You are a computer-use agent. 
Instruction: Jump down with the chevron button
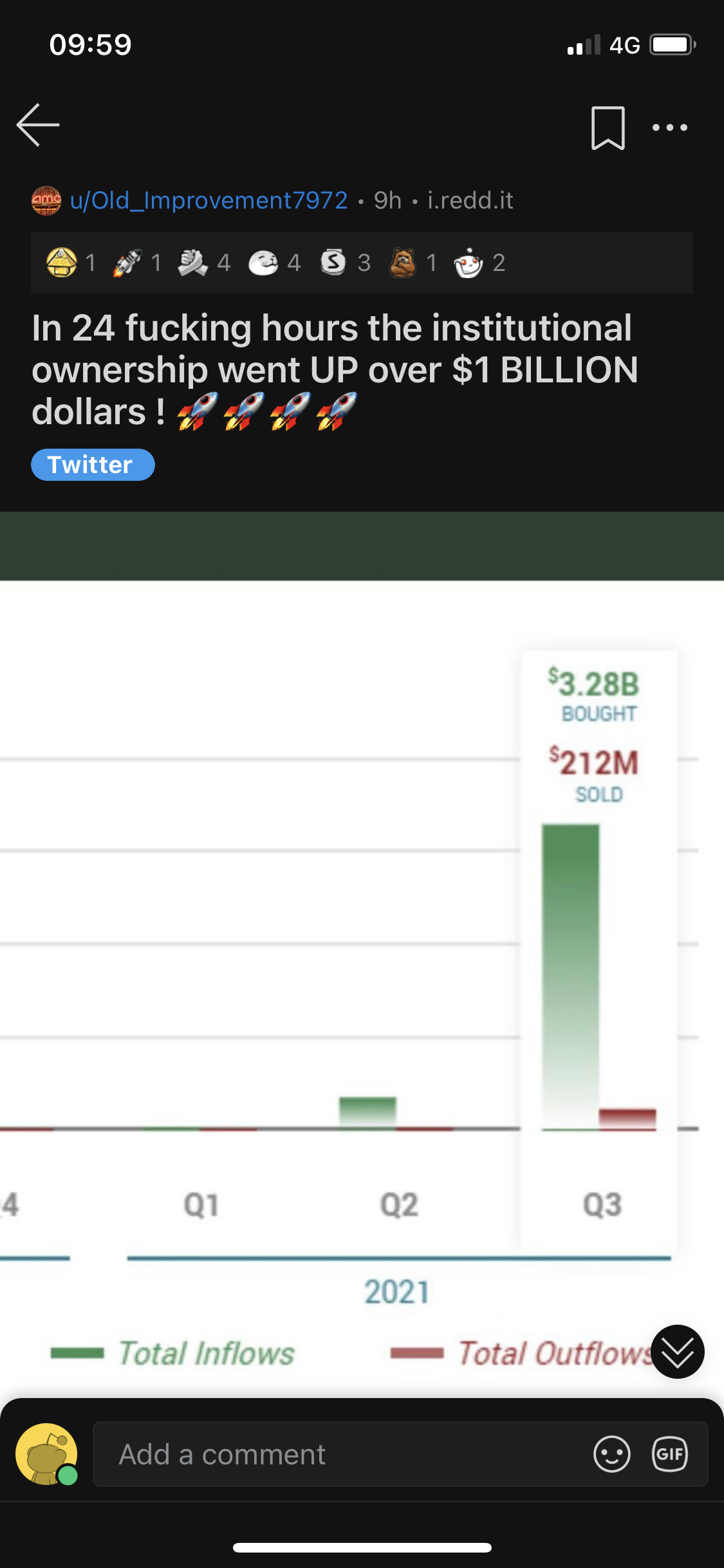pyautogui.click(x=678, y=1352)
